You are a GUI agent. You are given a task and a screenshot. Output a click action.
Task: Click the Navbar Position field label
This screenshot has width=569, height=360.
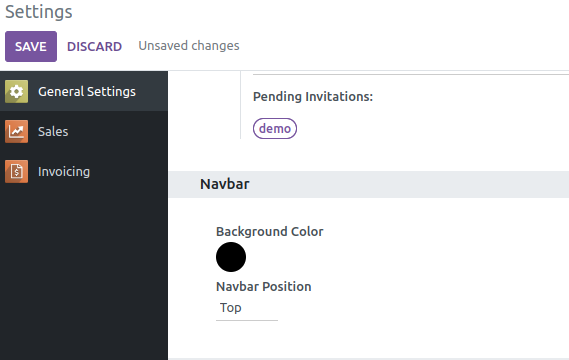click(x=263, y=287)
